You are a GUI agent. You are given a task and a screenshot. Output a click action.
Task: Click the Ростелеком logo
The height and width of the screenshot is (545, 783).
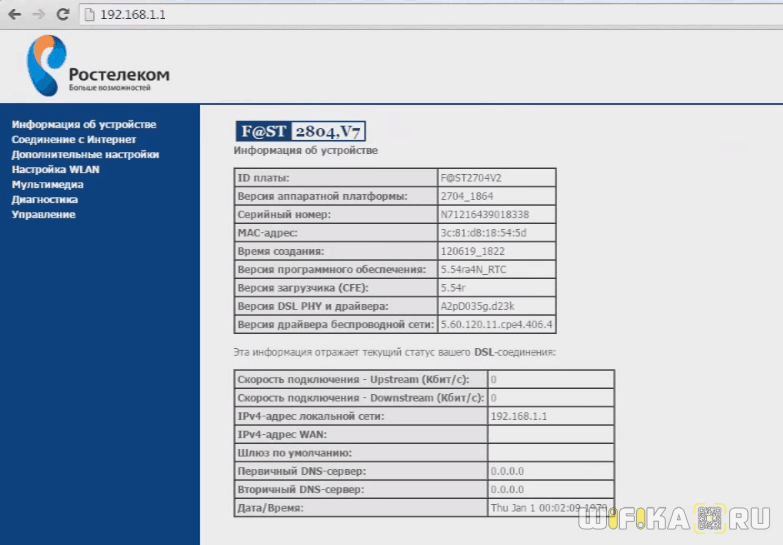[98, 65]
